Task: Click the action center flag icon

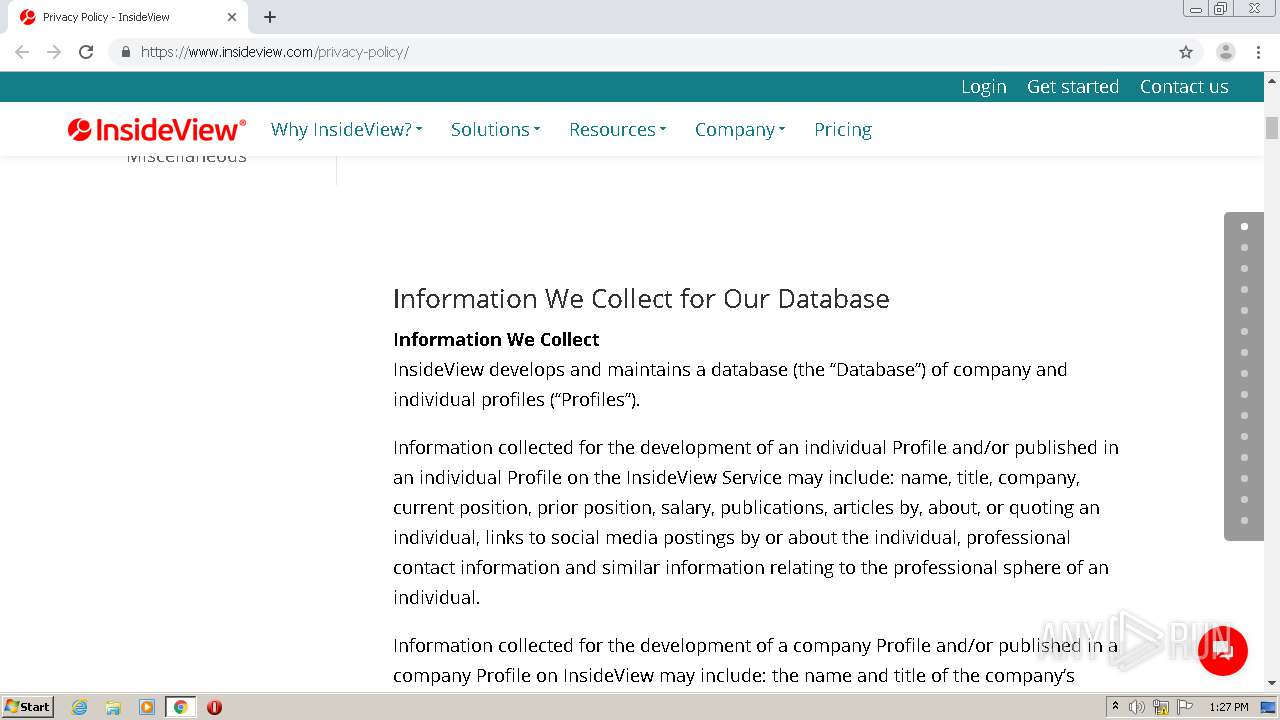Action: [1184, 707]
